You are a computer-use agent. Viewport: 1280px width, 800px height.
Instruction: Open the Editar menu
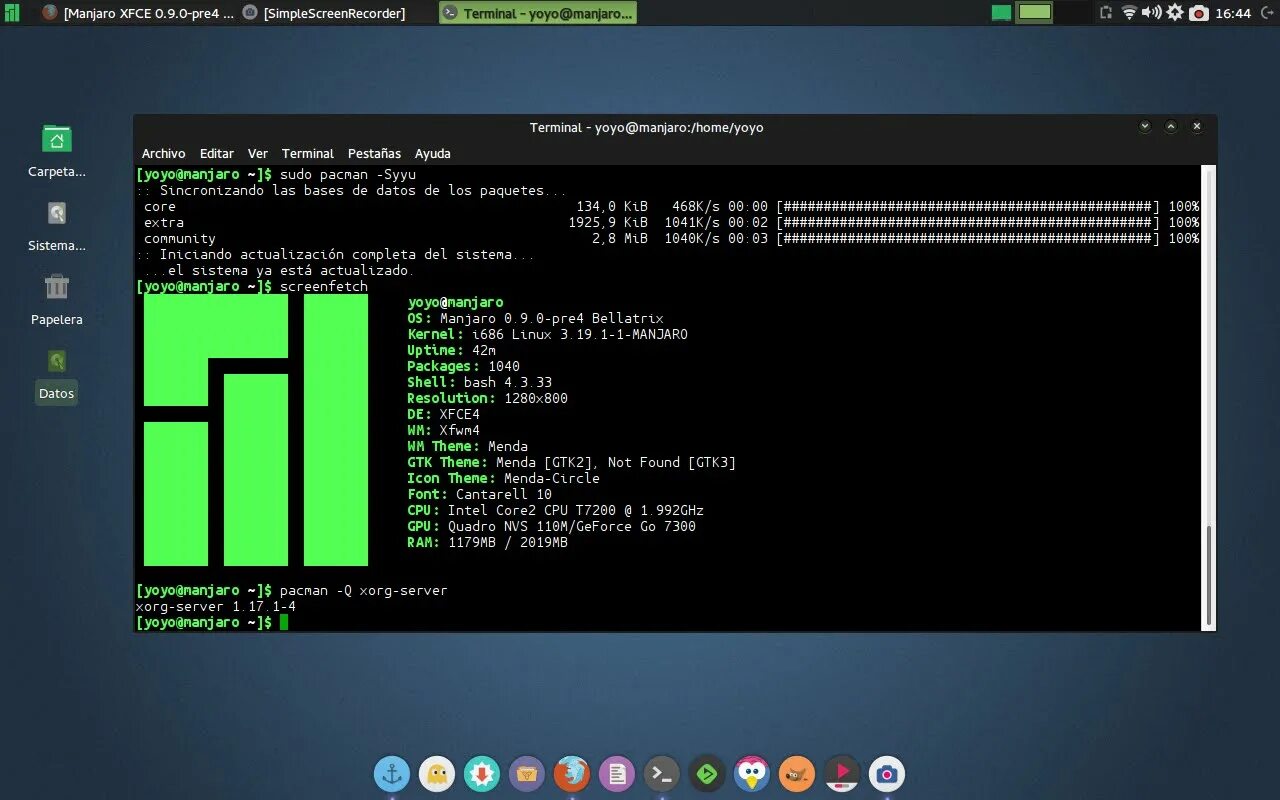click(216, 153)
